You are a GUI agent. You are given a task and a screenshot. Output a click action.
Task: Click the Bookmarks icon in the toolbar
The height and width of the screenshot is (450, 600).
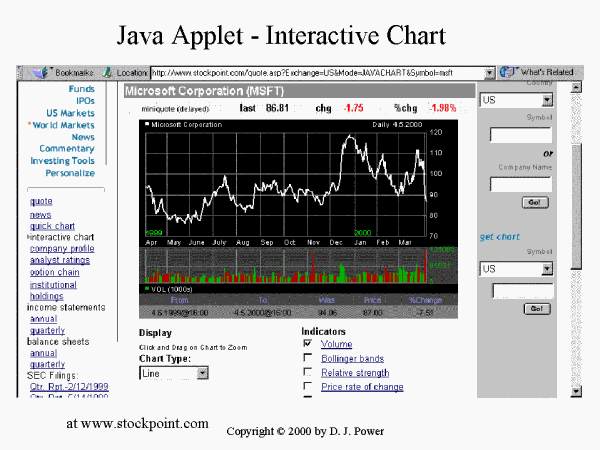(x=43, y=73)
